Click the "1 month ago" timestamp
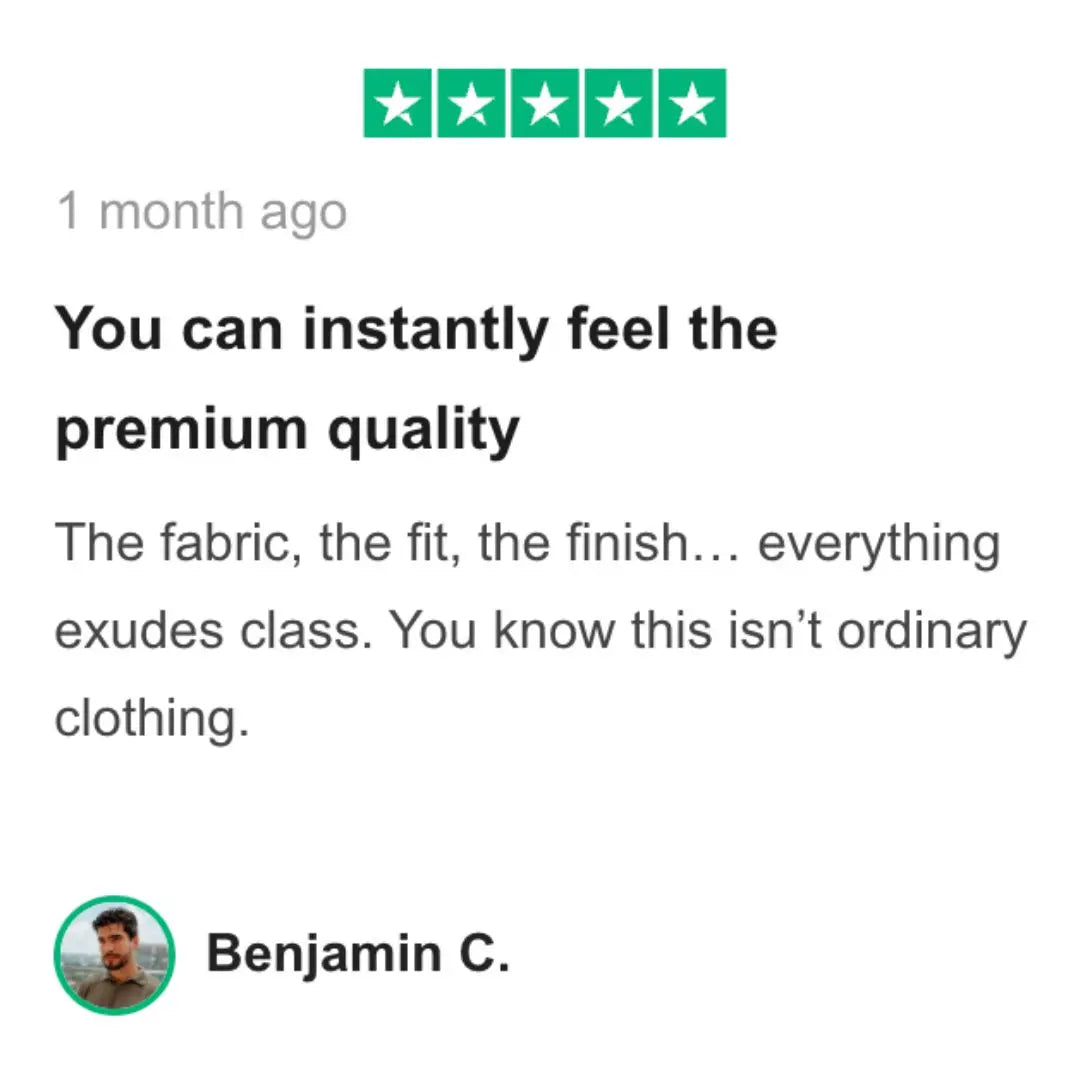 202,212
